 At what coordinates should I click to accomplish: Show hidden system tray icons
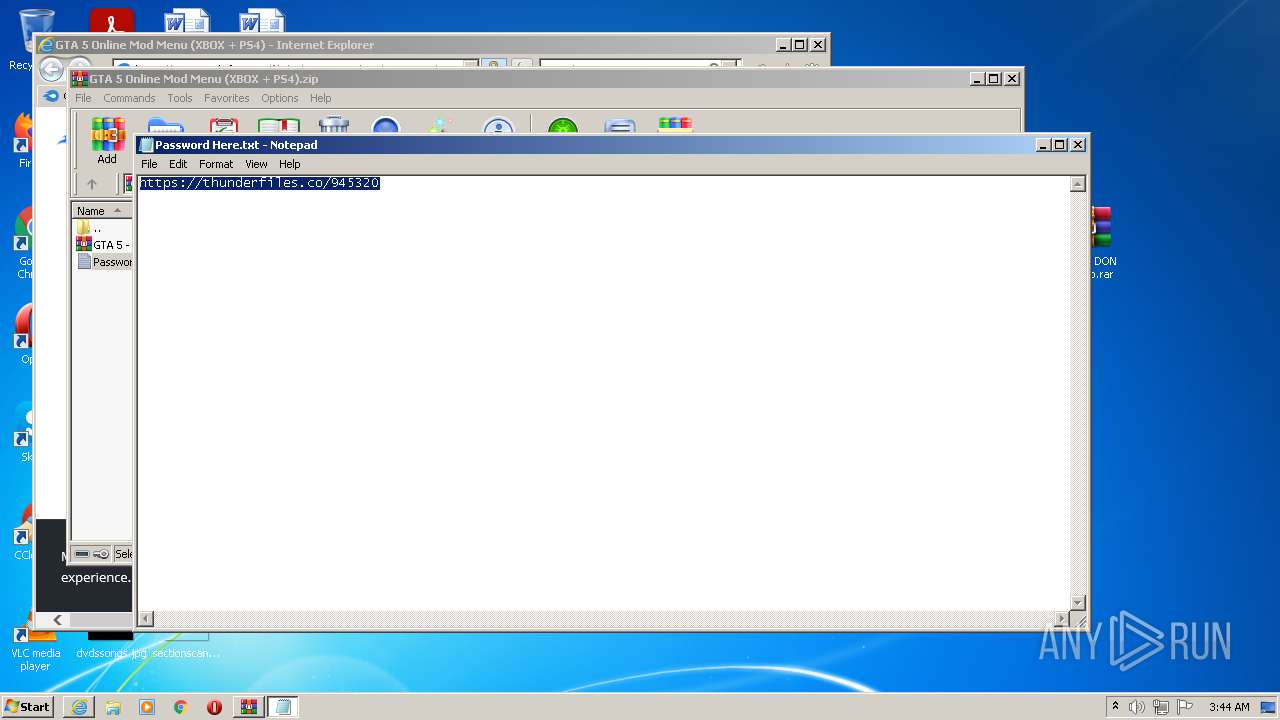click(x=1115, y=707)
